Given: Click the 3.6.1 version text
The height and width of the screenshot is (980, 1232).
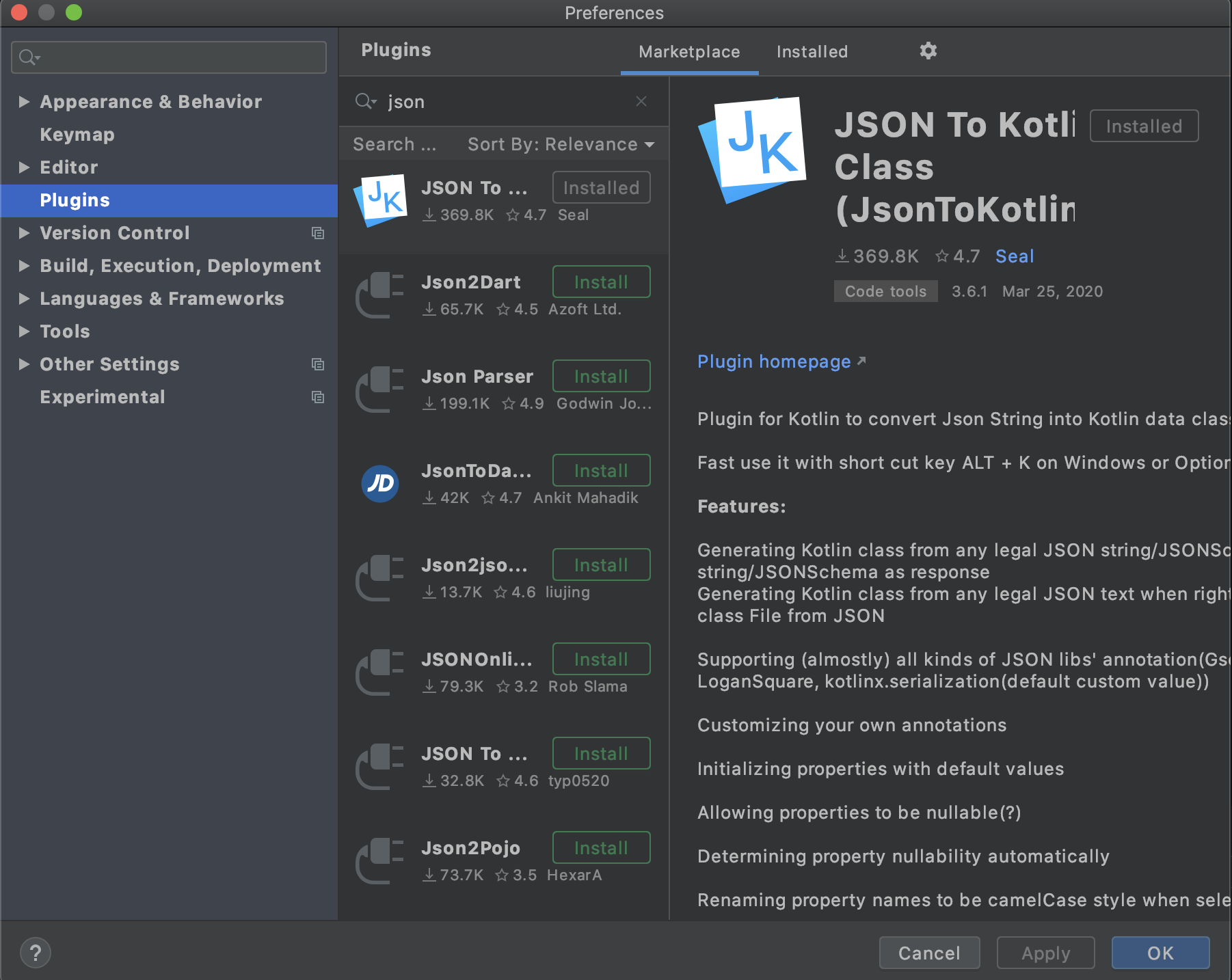Looking at the screenshot, I should 969,291.
